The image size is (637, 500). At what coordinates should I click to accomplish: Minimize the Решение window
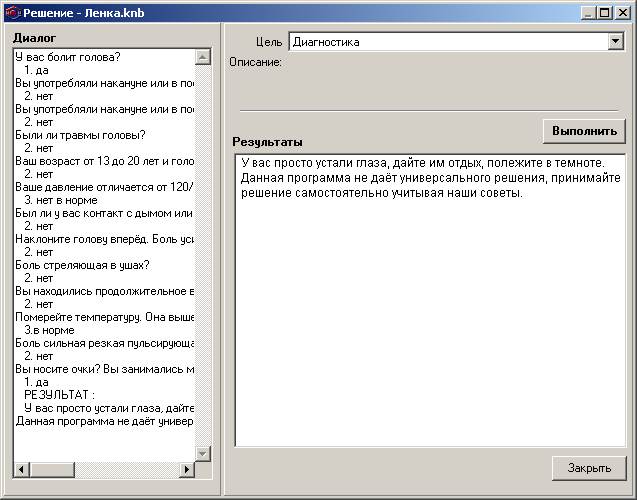[x=590, y=12]
